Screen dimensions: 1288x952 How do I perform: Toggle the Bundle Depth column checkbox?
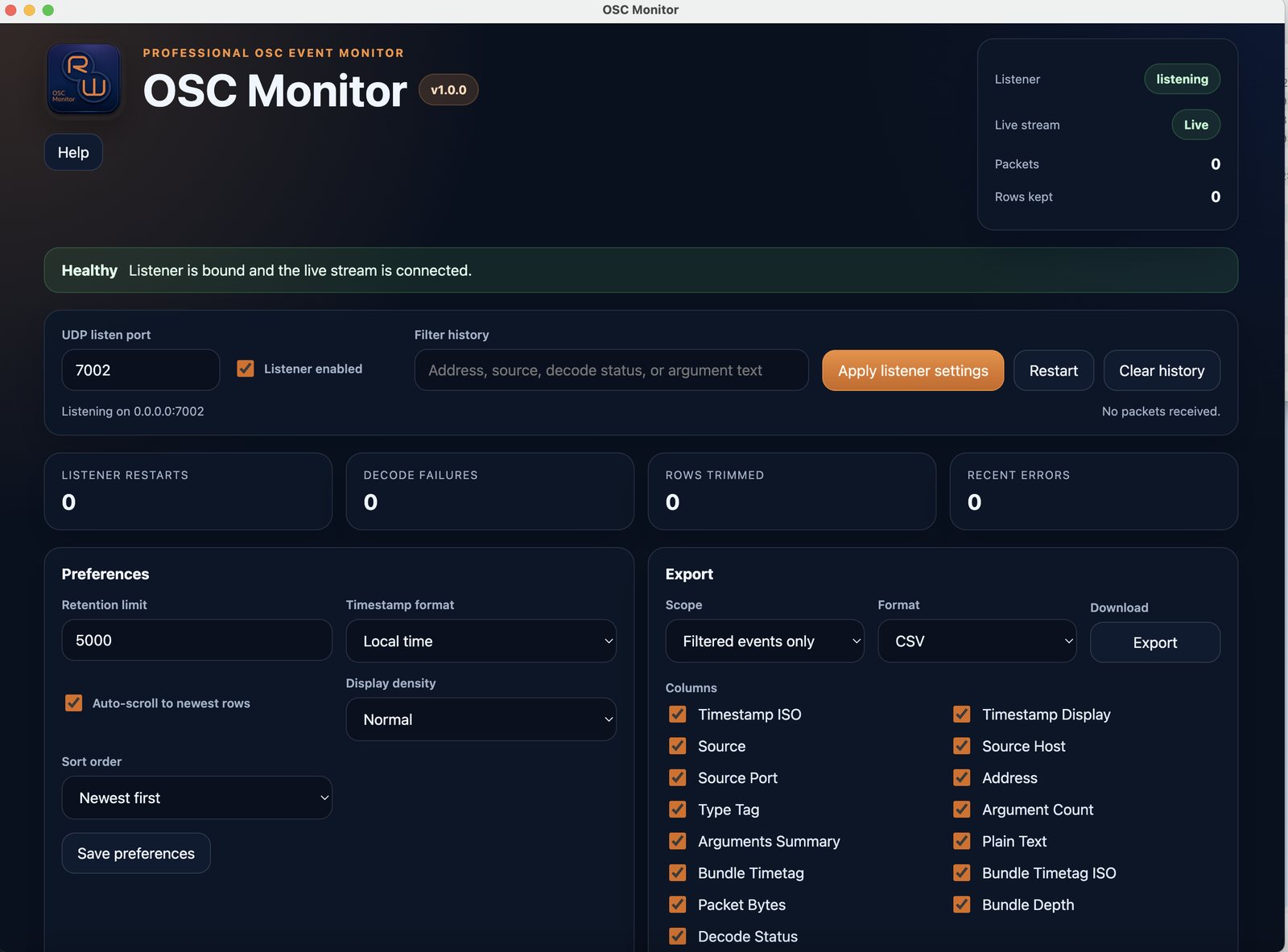(962, 905)
